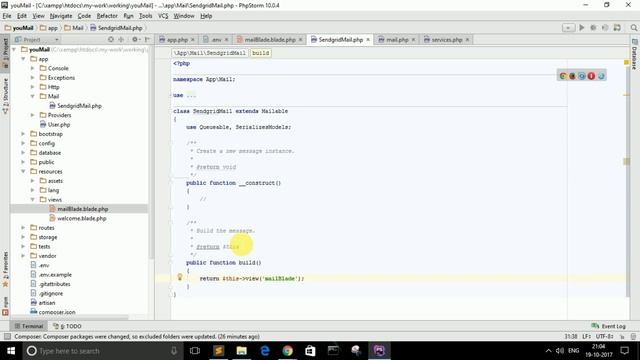The height and width of the screenshot is (360, 640).
Task: Expand the Http folder
Action: pyautogui.click(x=33, y=87)
